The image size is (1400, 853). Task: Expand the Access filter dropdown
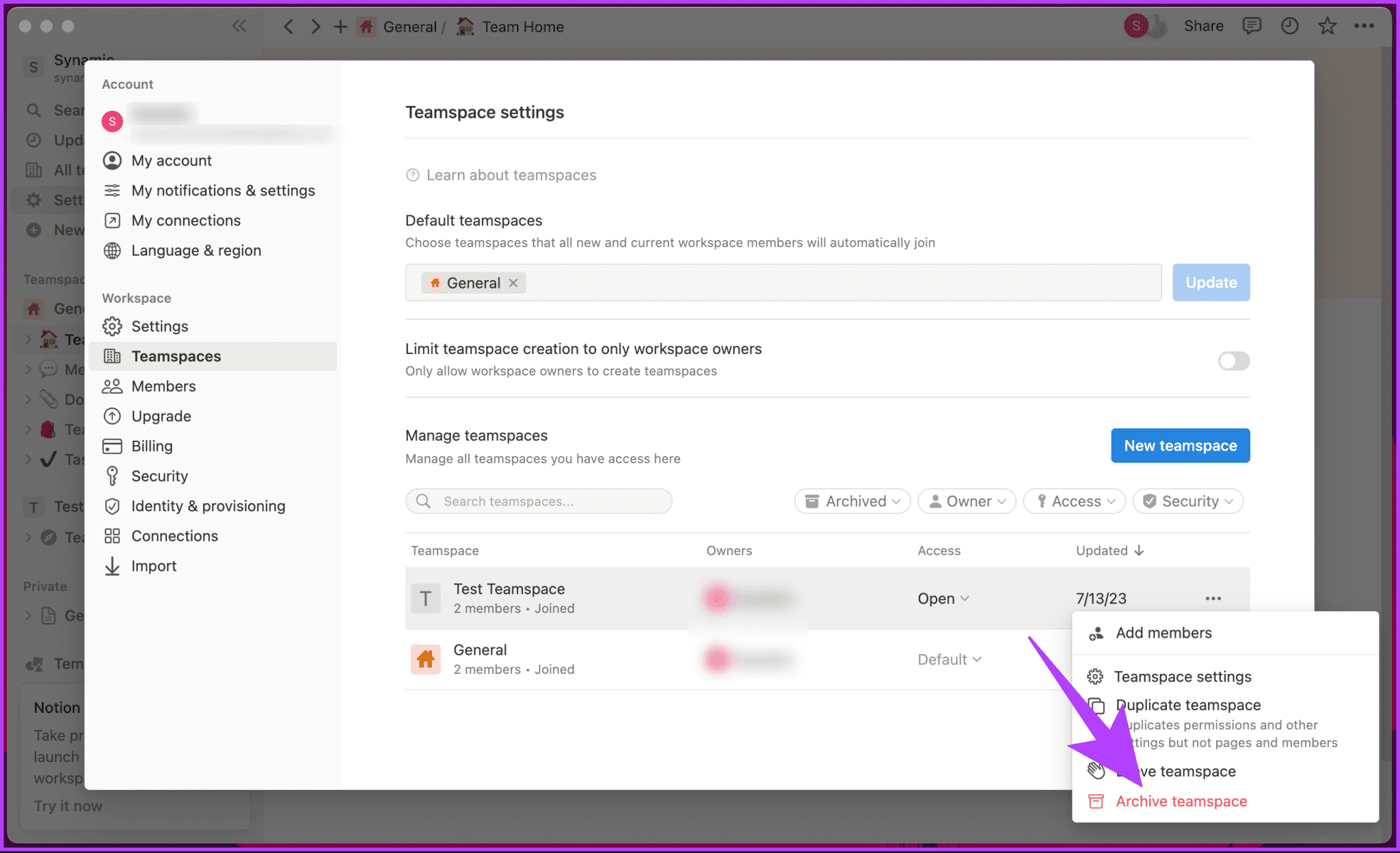point(1075,501)
